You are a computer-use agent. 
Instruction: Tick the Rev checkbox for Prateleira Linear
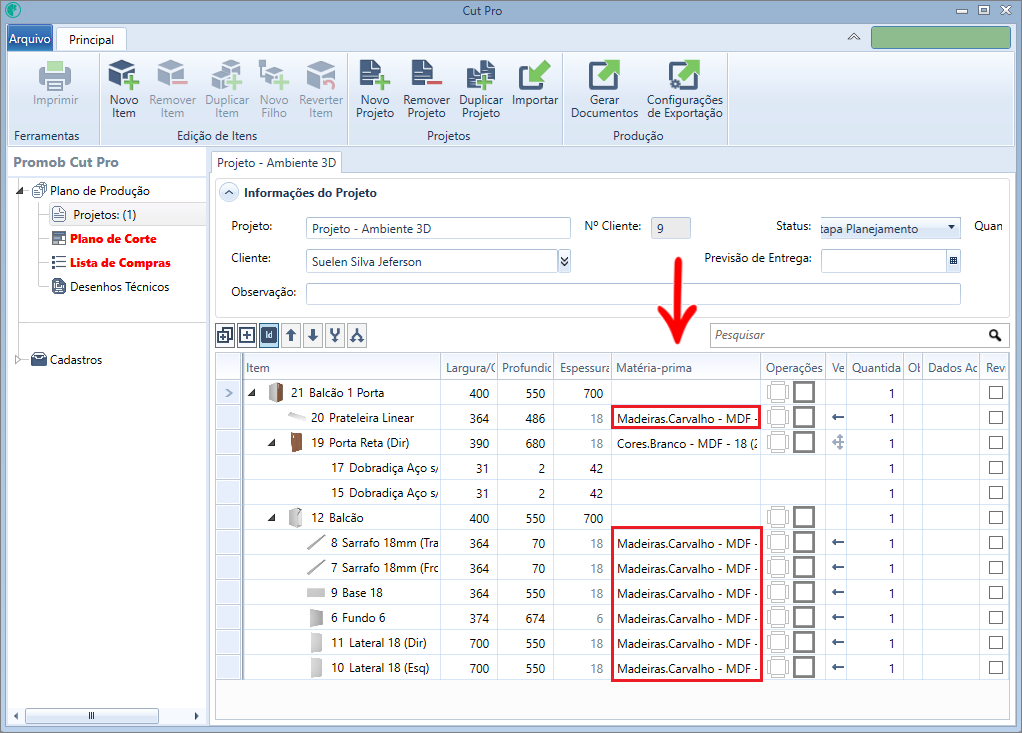[995, 418]
